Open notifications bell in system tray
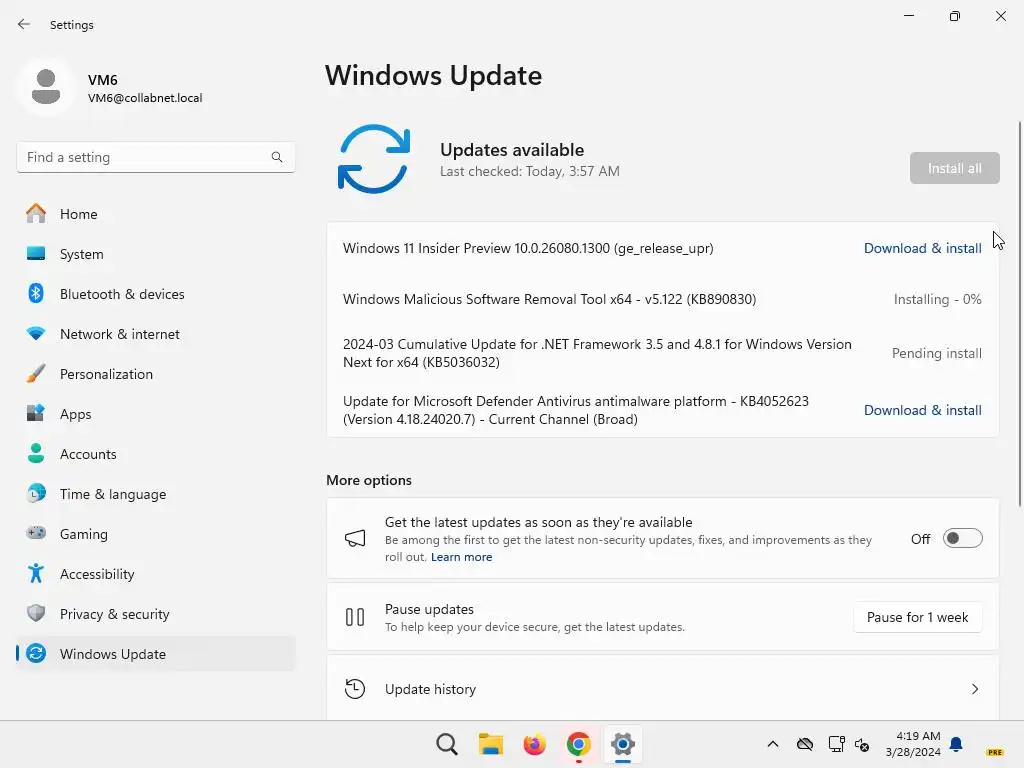This screenshot has height=768, width=1024. [956, 744]
